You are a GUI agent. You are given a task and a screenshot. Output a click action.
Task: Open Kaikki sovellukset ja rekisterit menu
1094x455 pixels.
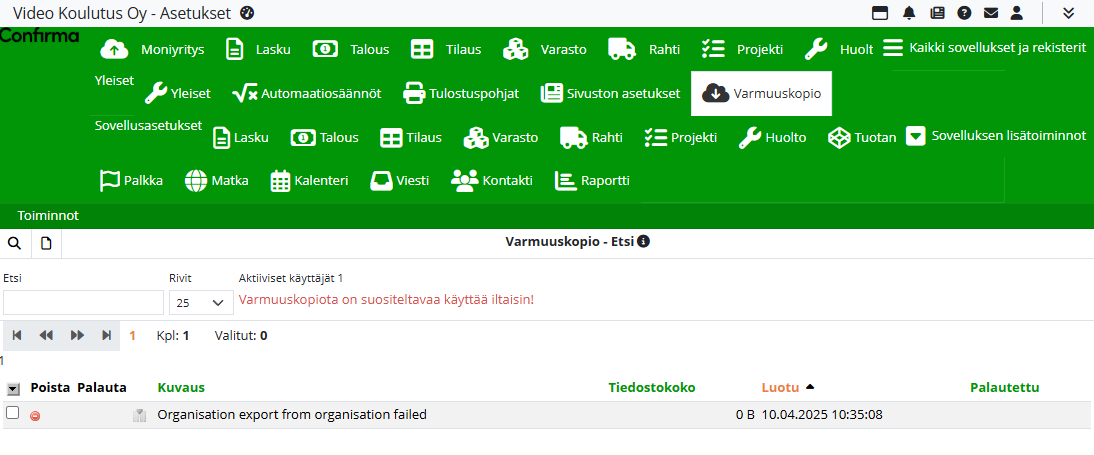[x=984, y=48]
